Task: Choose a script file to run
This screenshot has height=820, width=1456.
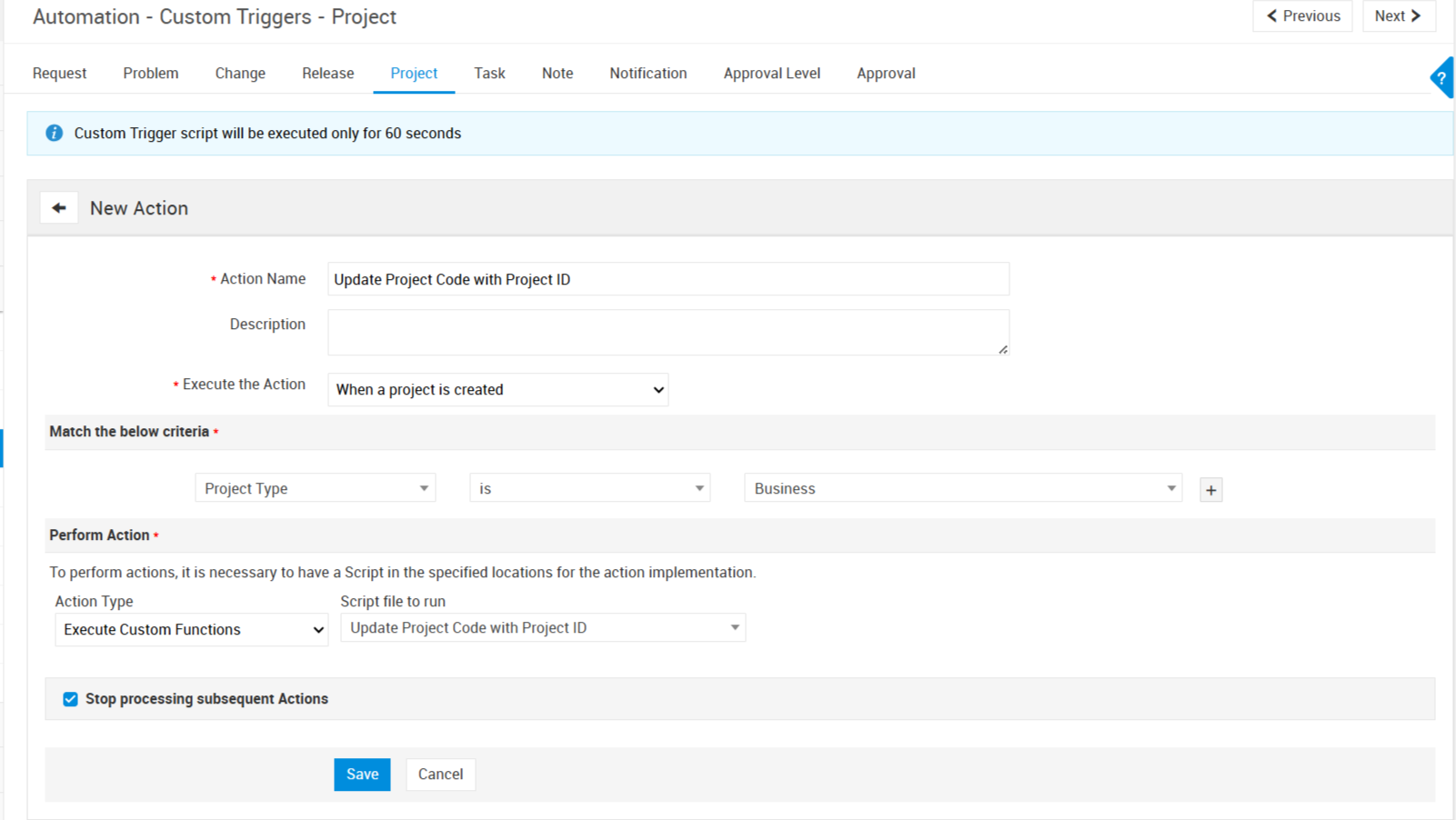Action: tap(542, 628)
